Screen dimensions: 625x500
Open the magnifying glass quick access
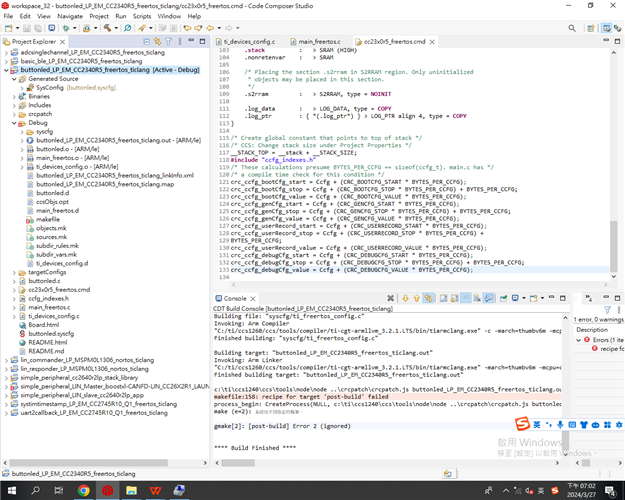(572, 28)
